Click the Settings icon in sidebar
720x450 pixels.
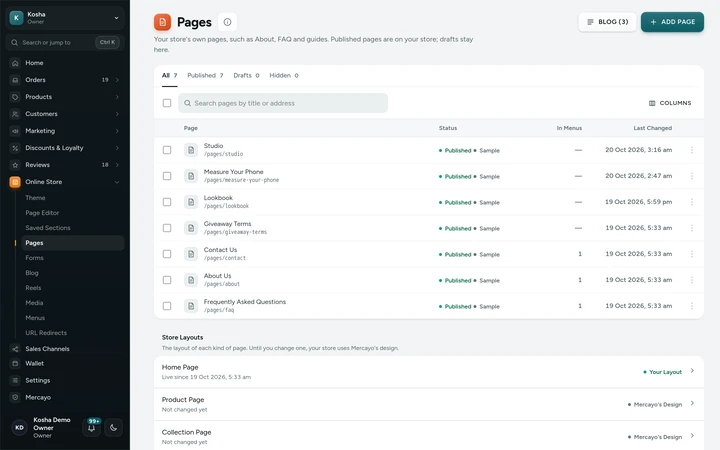(x=15, y=380)
